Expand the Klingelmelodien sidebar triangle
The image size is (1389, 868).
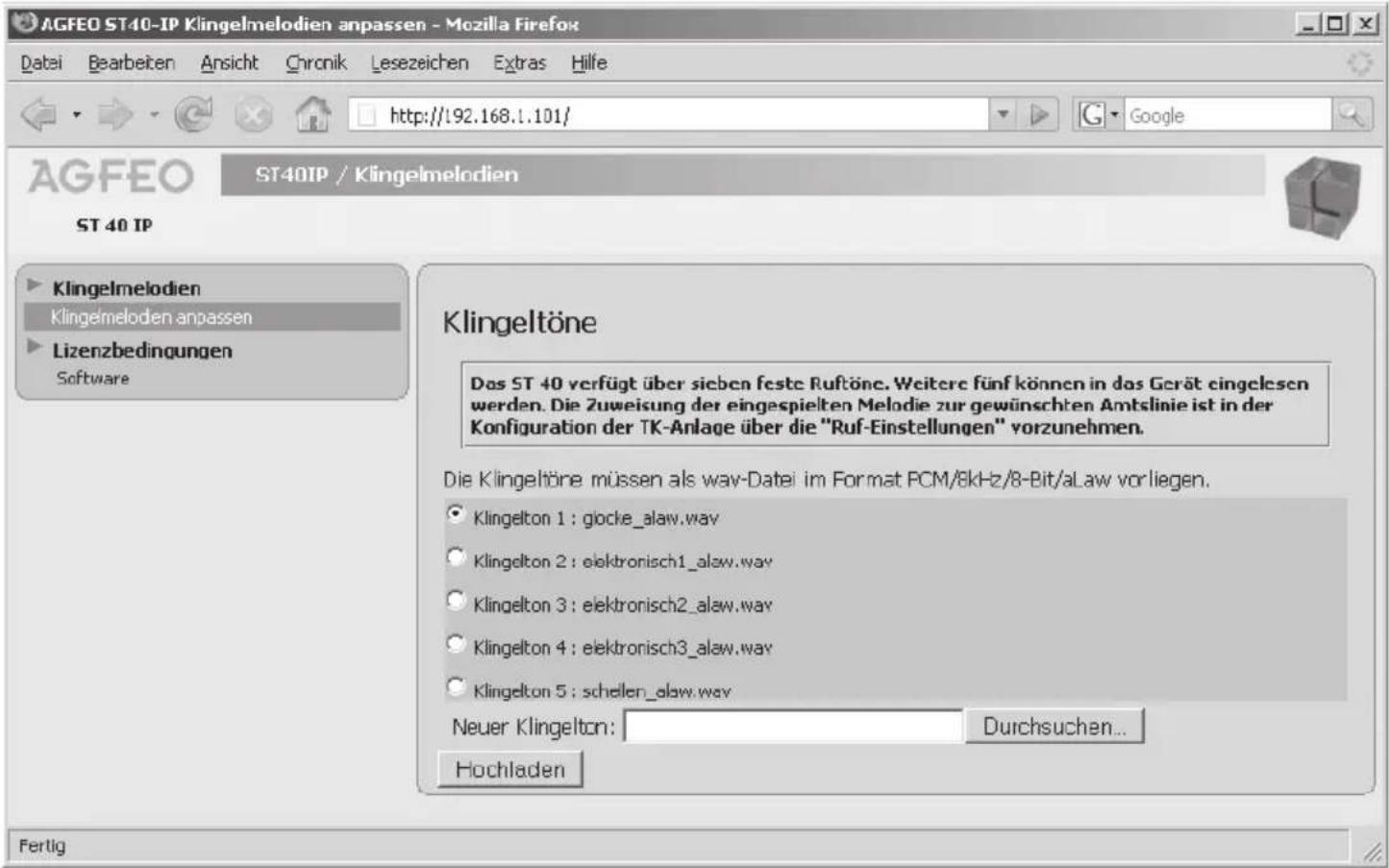pyautogui.click(x=35, y=285)
